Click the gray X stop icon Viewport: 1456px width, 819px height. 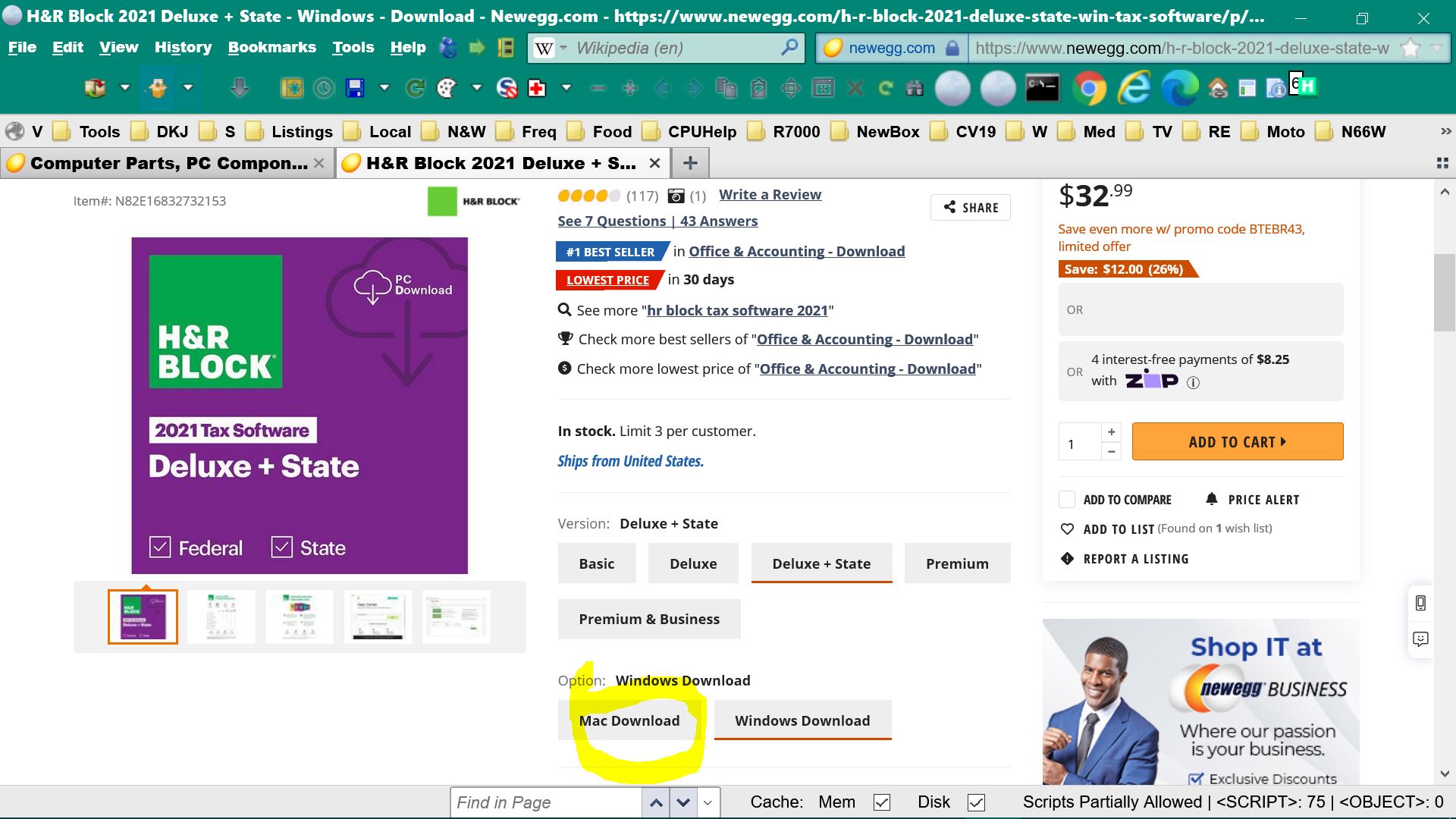855,89
